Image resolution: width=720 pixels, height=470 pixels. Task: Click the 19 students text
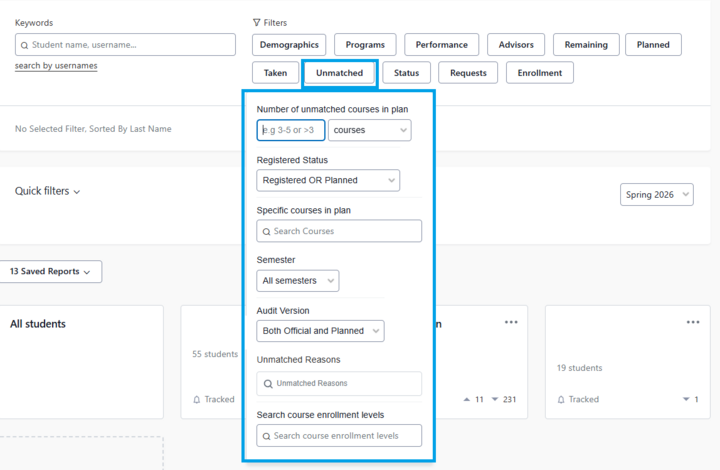click(579, 368)
